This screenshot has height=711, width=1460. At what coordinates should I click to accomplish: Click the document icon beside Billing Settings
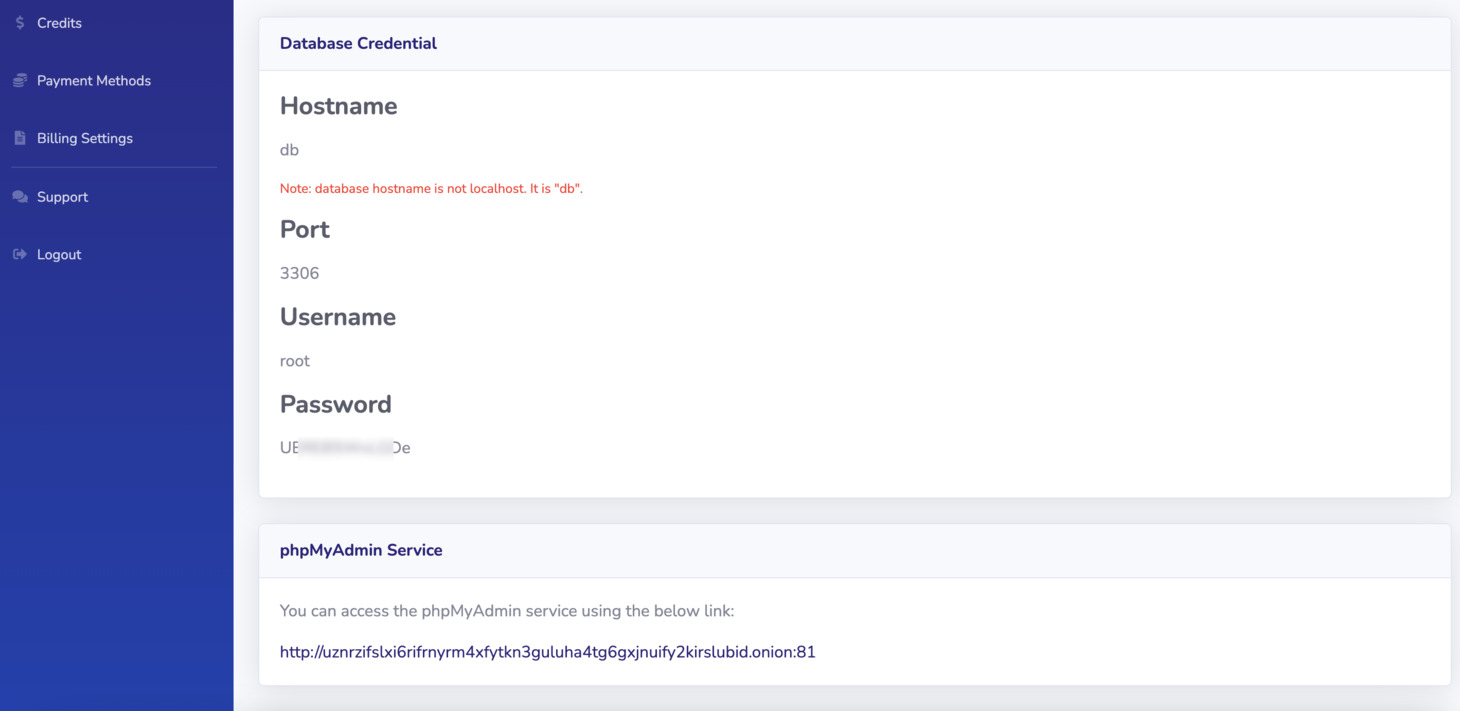click(x=20, y=138)
